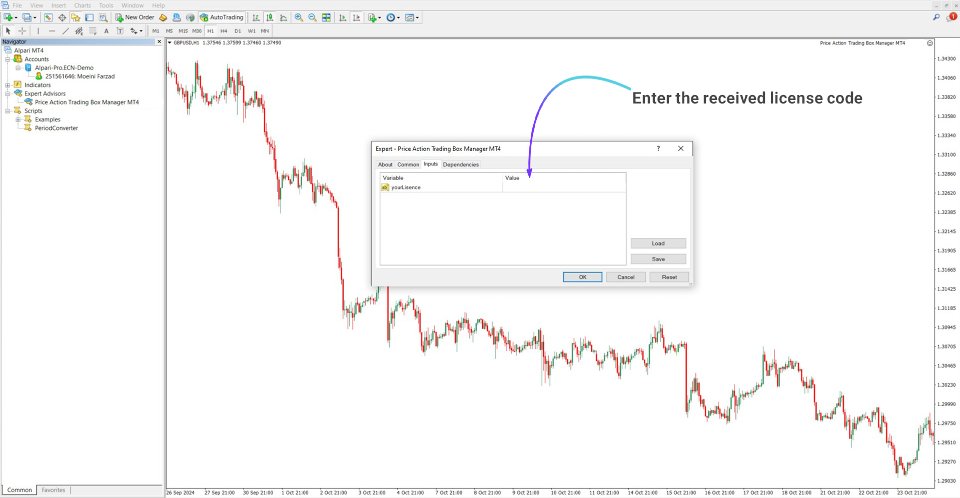Select account 251561646: Moeini Farzad

point(80,77)
